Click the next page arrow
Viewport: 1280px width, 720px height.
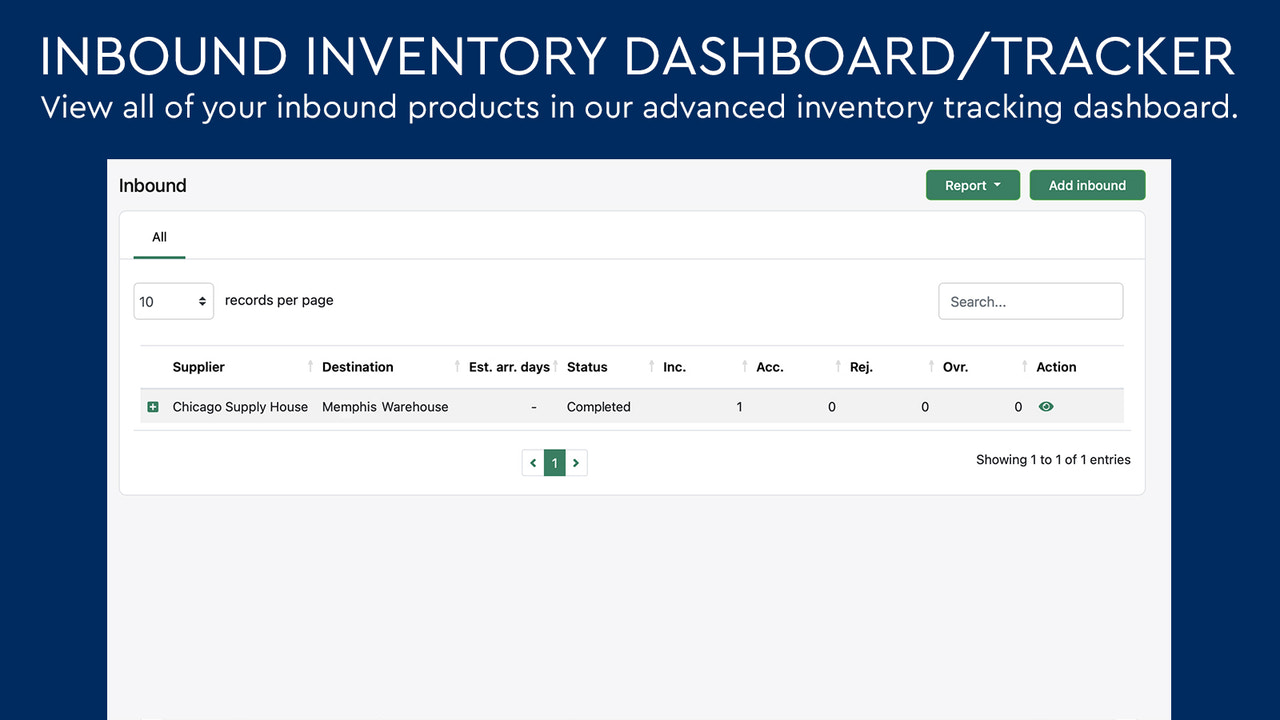click(x=576, y=462)
